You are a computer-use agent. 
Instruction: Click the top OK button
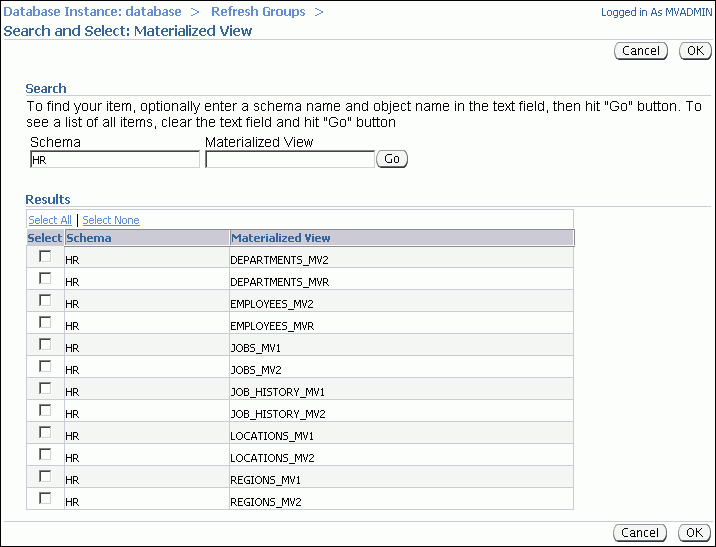point(695,51)
